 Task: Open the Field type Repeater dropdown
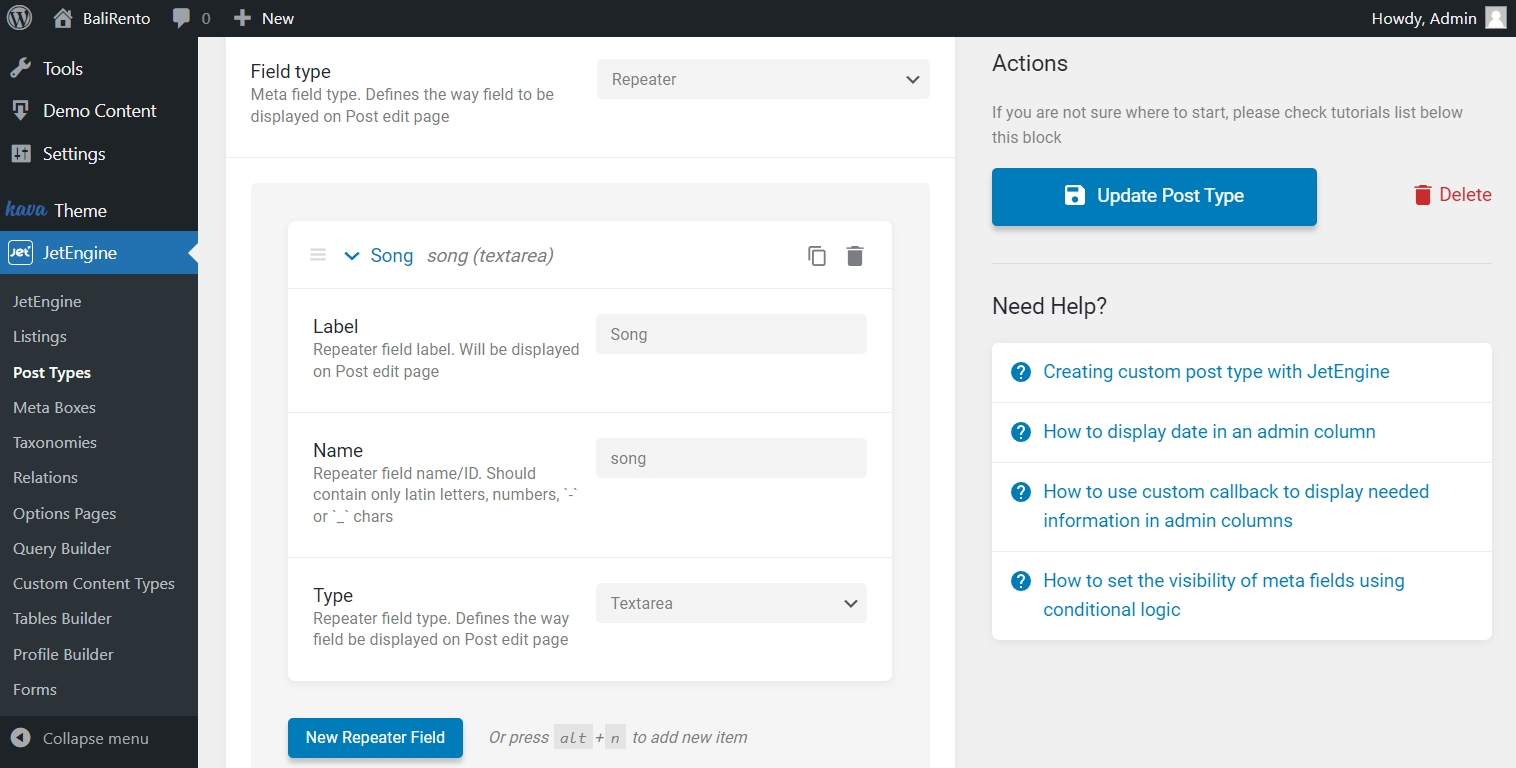click(x=763, y=79)
